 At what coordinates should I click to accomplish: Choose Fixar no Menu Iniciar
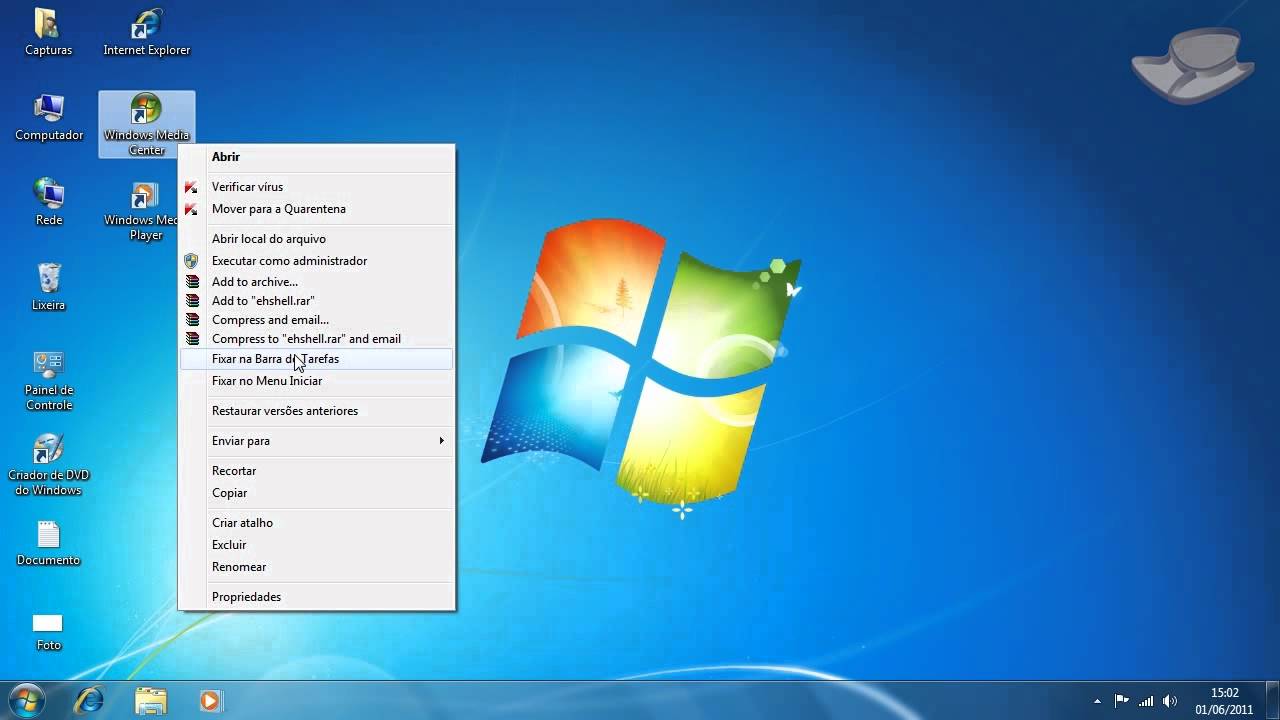[x=316, y=381]
